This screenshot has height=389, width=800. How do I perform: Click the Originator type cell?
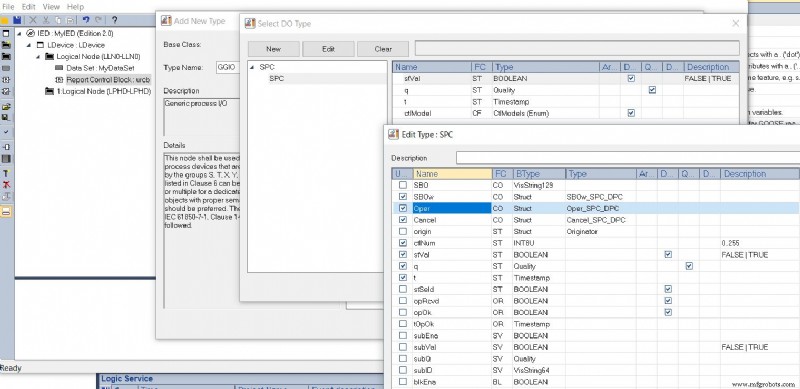click(x=601, y=231)
